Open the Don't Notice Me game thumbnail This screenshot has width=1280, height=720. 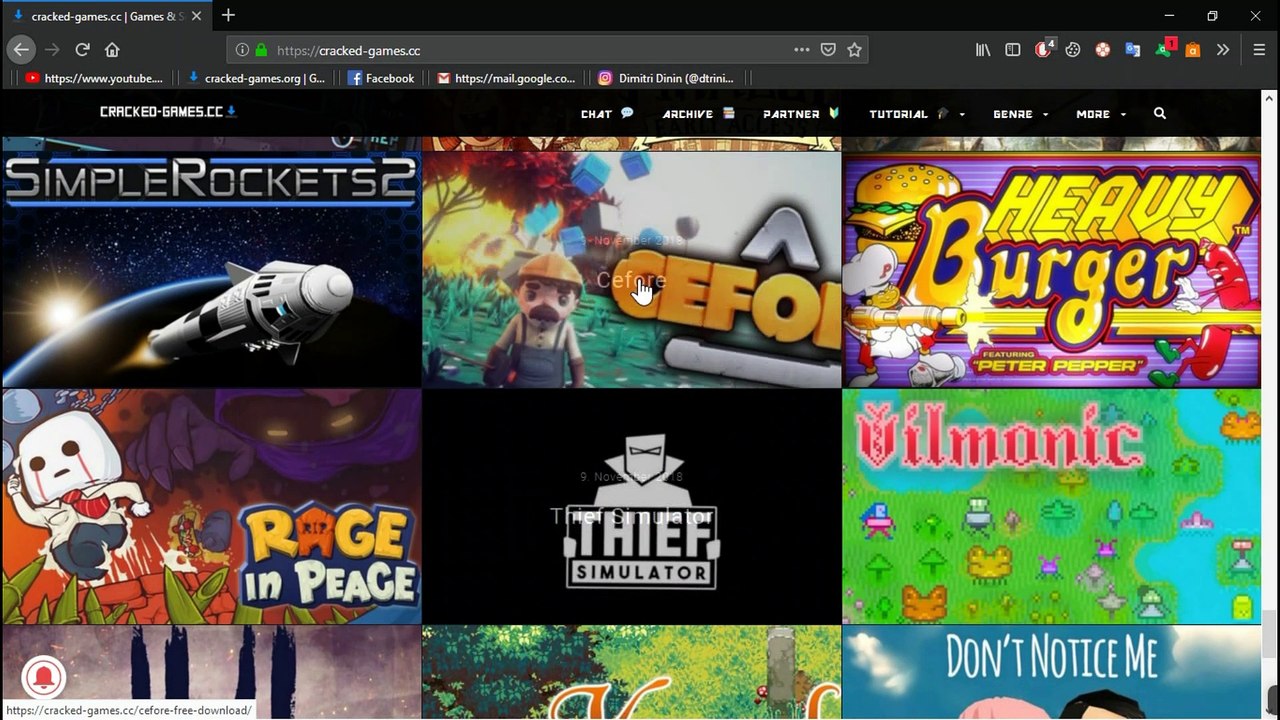[x=1052, y=673]
